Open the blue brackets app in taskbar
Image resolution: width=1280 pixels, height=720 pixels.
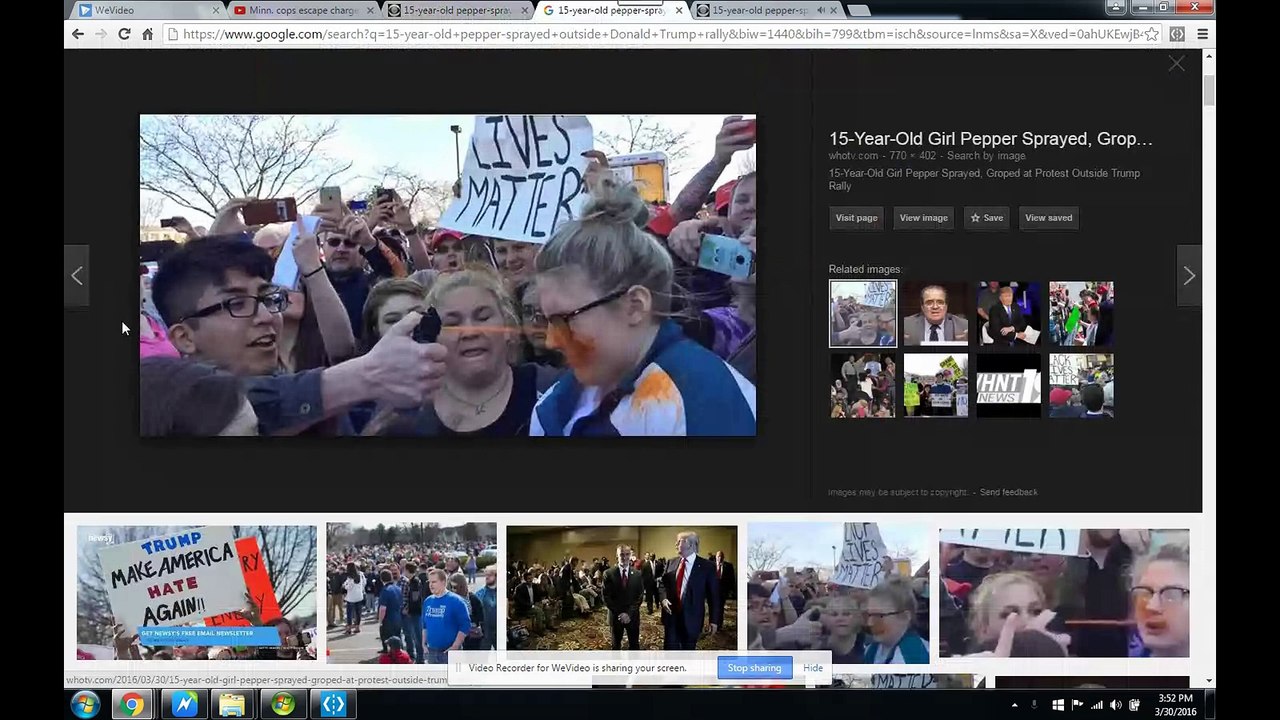tap(333, 705)
